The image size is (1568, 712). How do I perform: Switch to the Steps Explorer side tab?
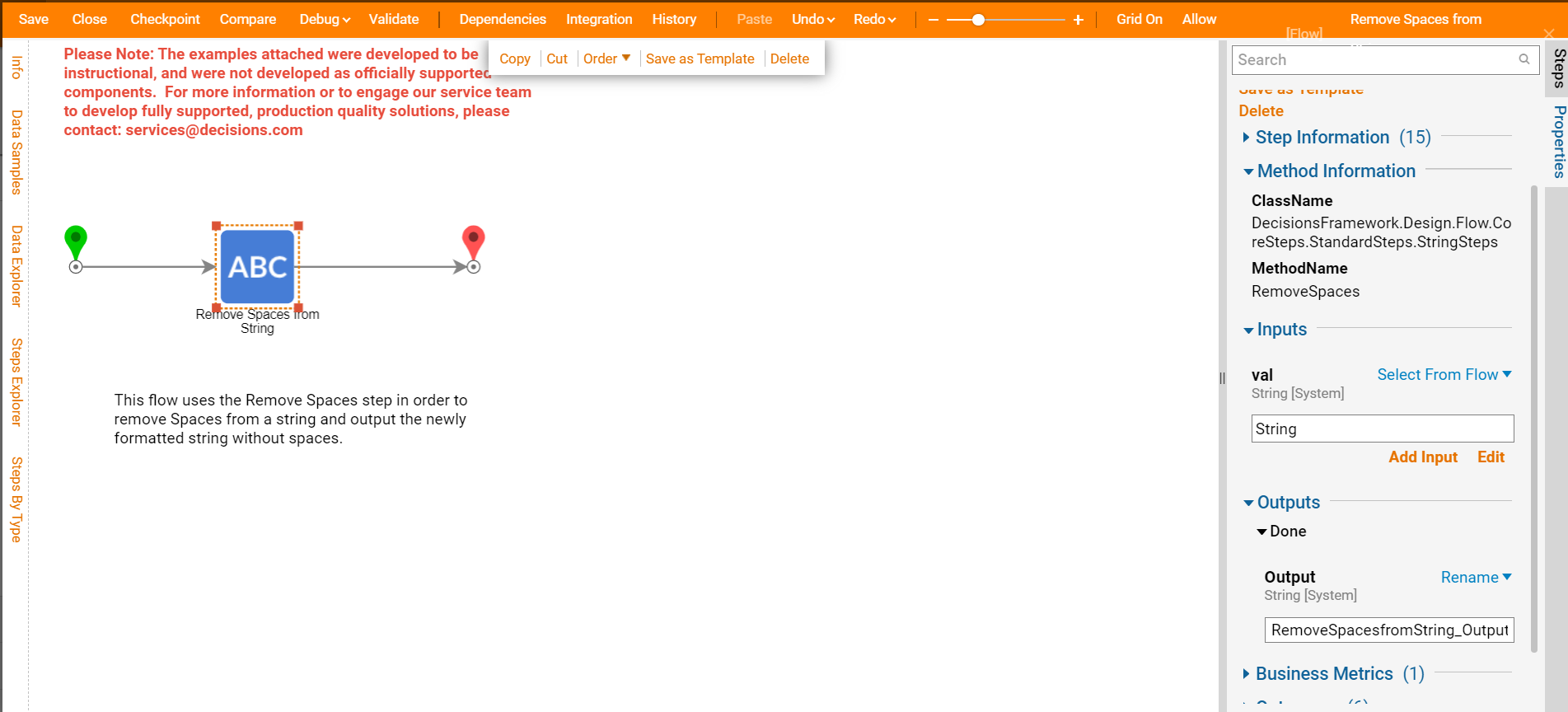(16, 382)
